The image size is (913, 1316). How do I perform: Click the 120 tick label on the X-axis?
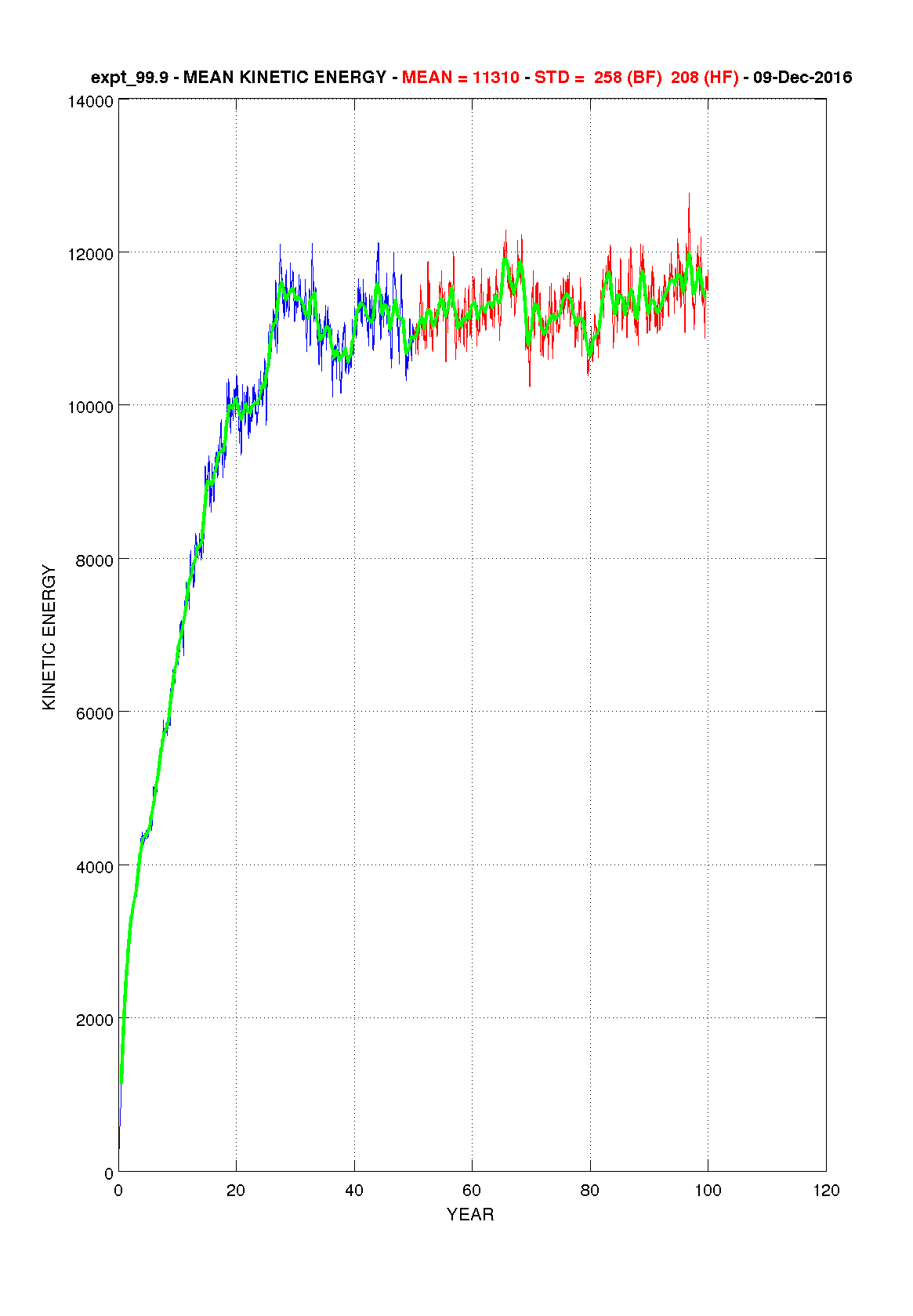coord(826,1191)
